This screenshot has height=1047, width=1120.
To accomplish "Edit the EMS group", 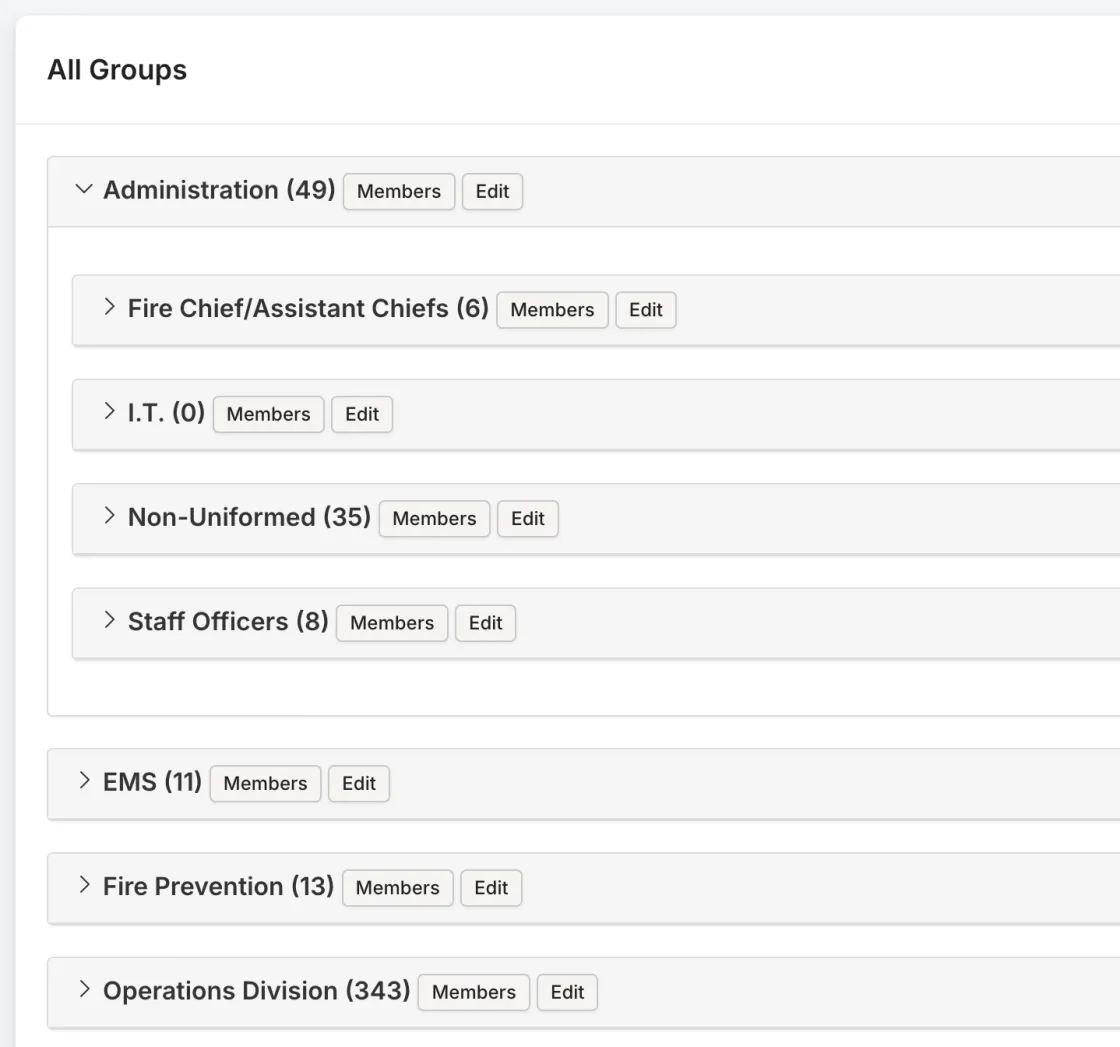I will pyautogui.click(x=359, y=783).
